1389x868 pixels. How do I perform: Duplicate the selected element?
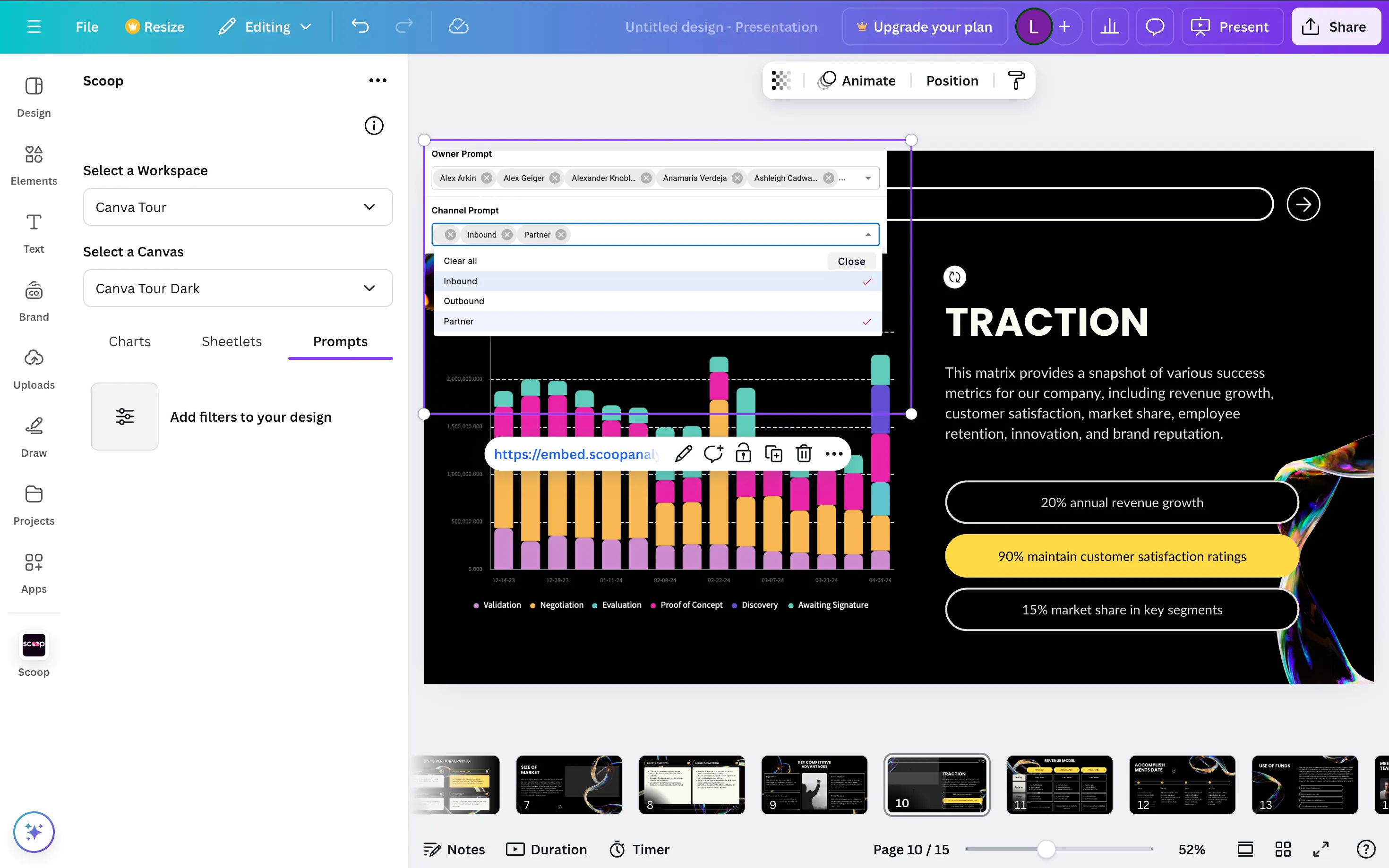tap(773, 453)
